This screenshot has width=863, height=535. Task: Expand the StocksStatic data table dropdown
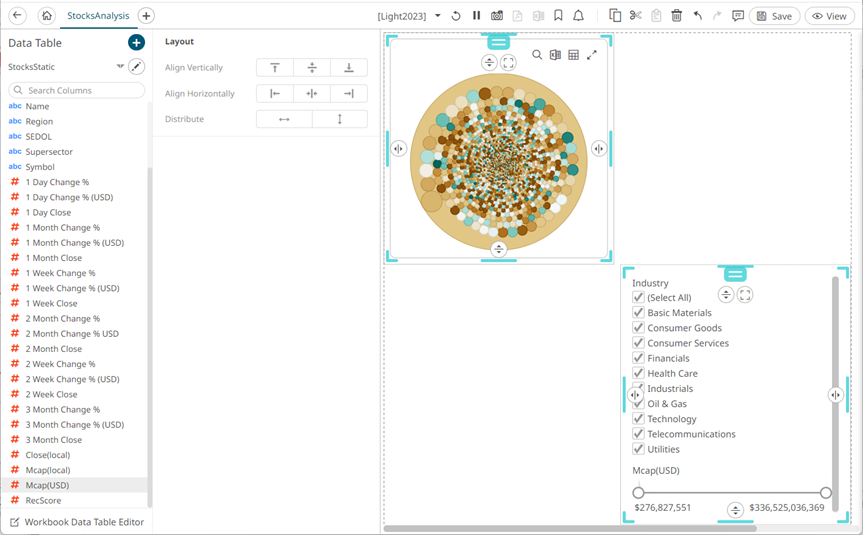tap(120, 67)
